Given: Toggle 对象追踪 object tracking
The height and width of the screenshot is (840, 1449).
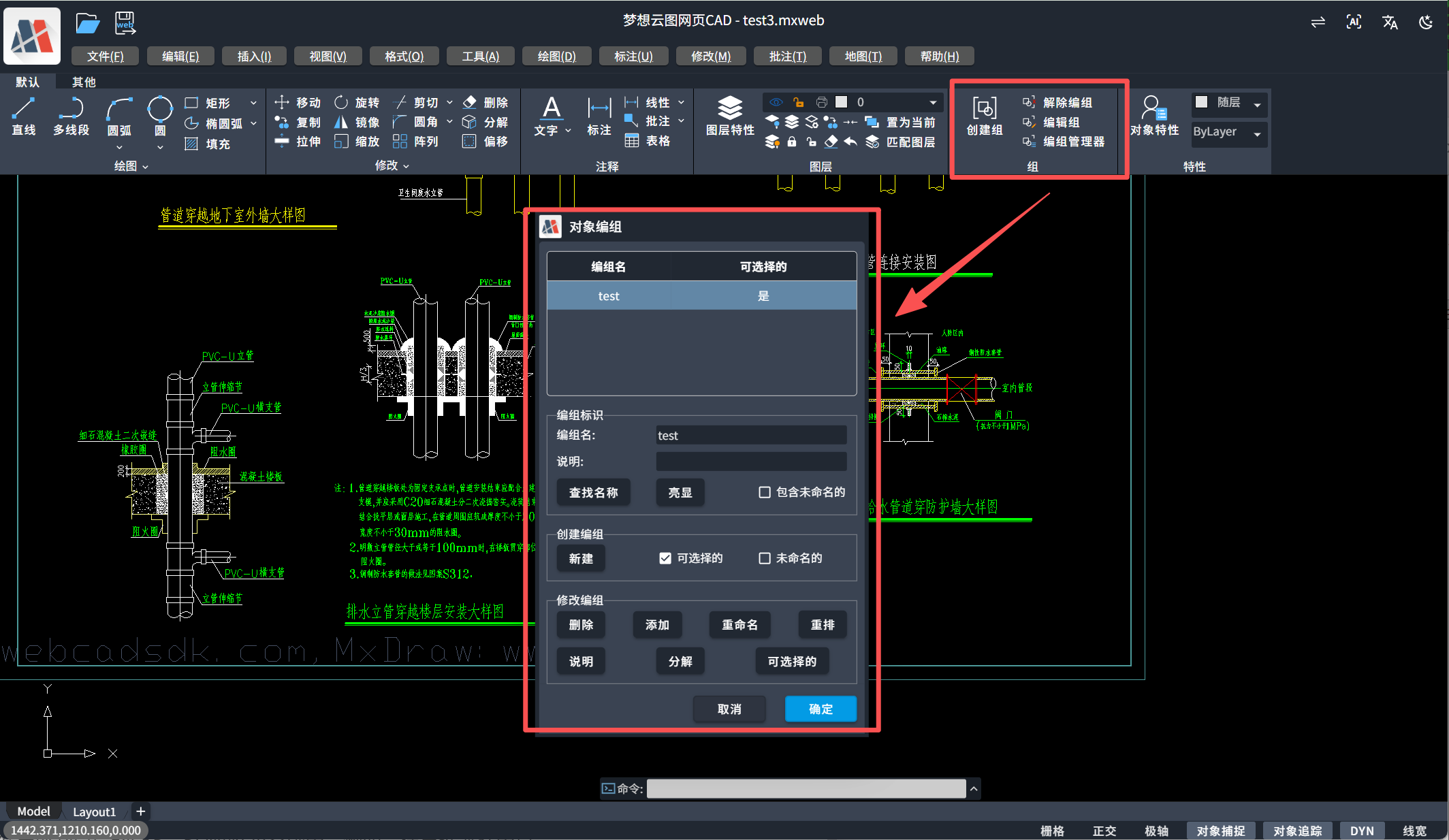Looking at the screenshot, I should coord(1298,830).
